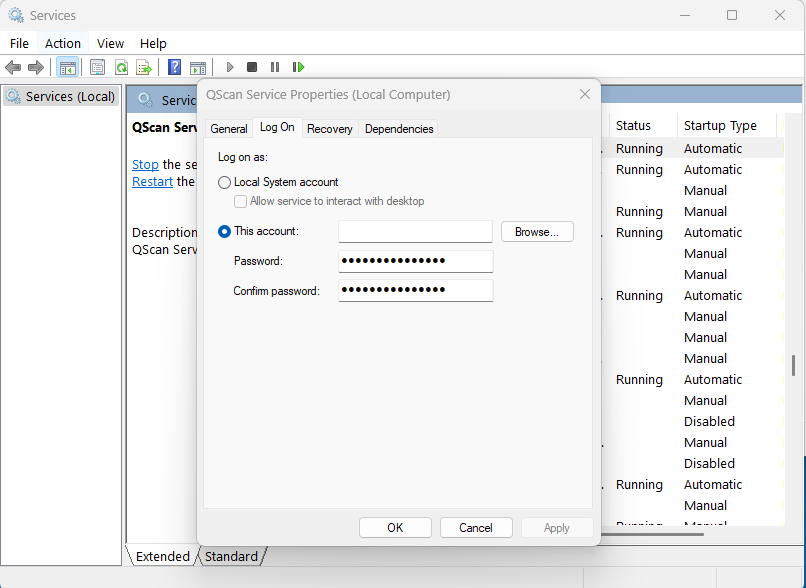Click the Back arrow toolbar icon

(x=13, y=67)
